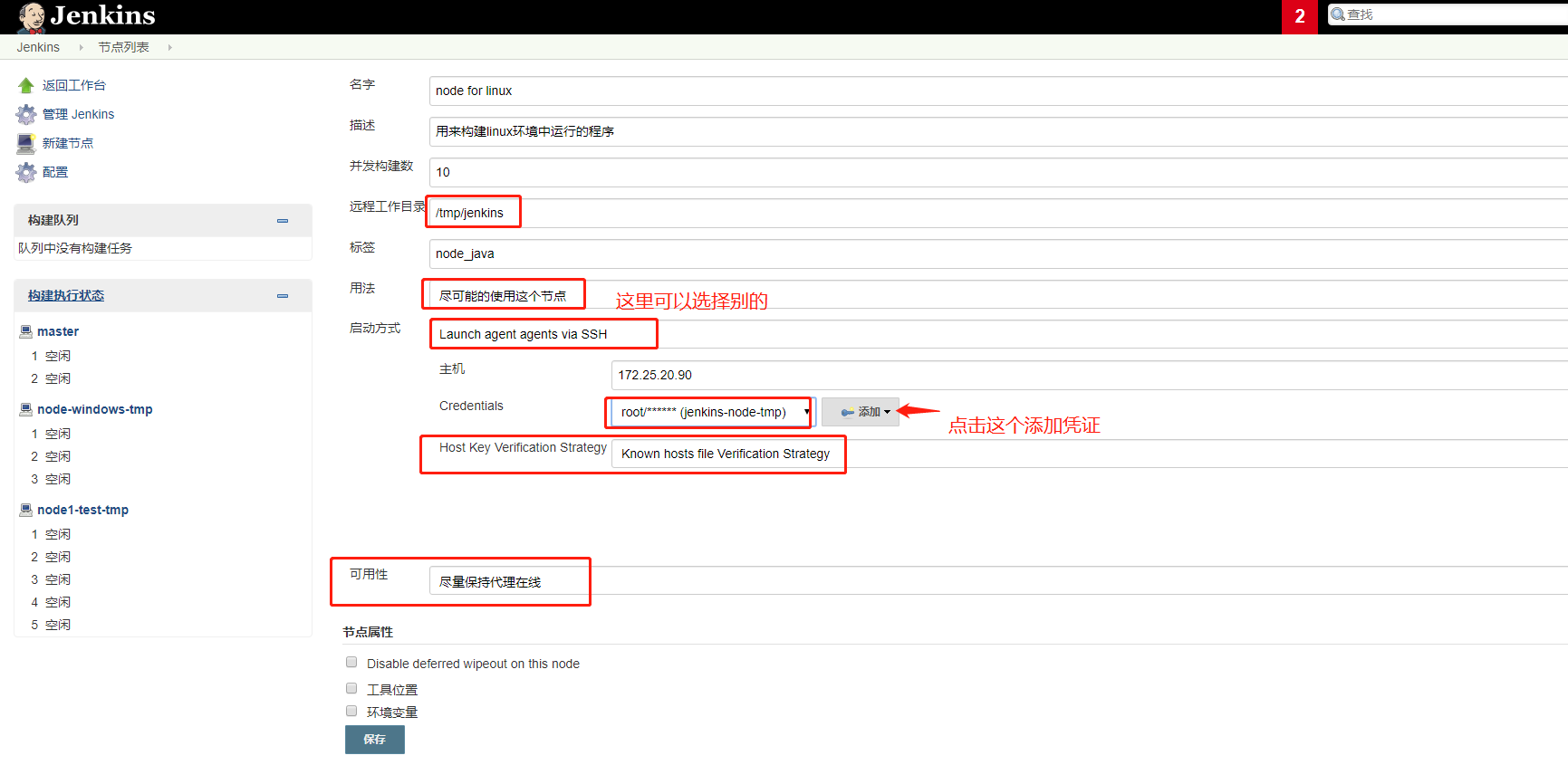Click the key icon on the 添加 button
The height and width of the screenshot is (765, 1568).
[848, 412]
